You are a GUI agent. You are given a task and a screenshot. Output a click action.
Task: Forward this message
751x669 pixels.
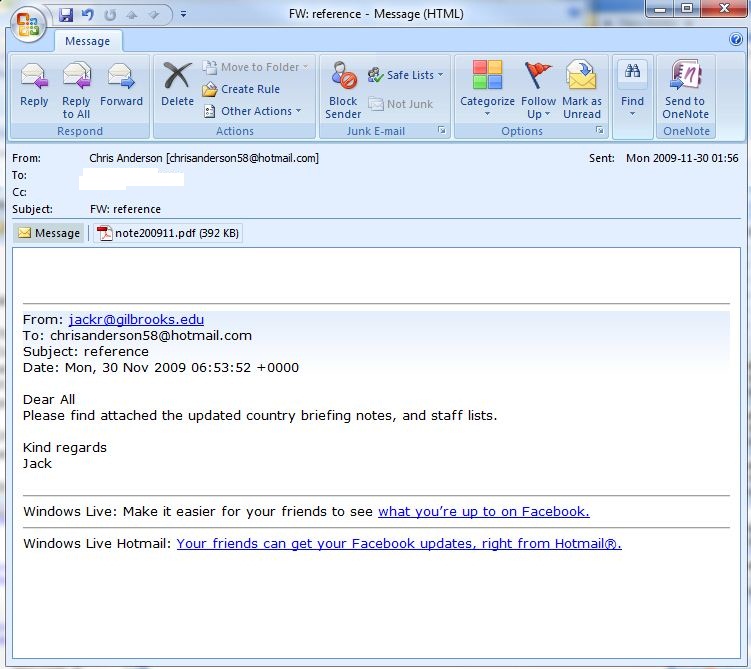[121, 85]
